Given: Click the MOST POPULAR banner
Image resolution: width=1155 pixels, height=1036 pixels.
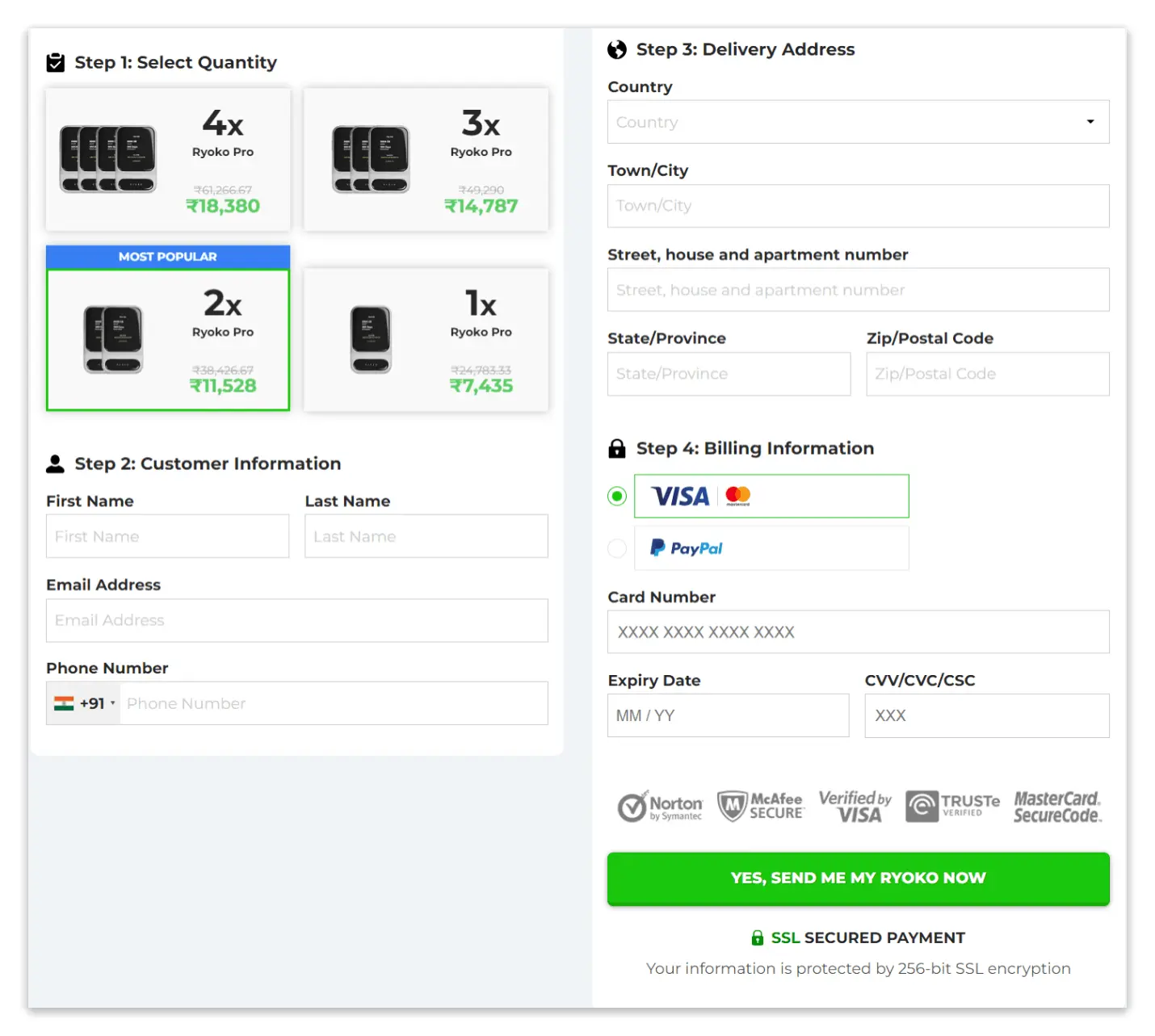Looking at the screenshot, I should click(x=168, y=257).
